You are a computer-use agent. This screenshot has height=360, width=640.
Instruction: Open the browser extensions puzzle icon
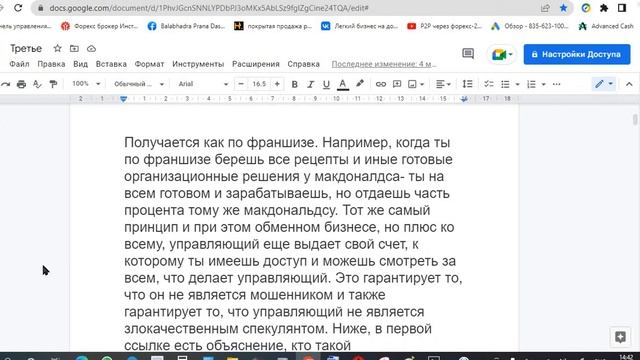tap(604, 8)
